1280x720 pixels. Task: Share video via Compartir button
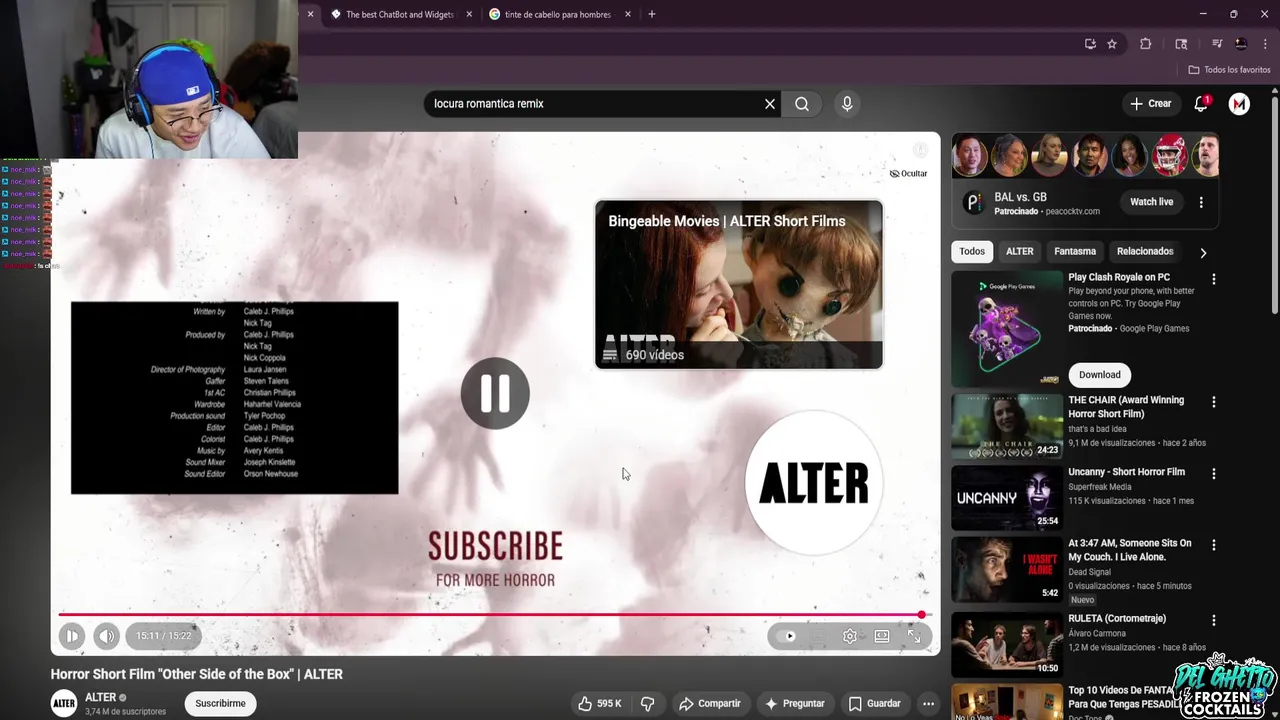point(709,703)
